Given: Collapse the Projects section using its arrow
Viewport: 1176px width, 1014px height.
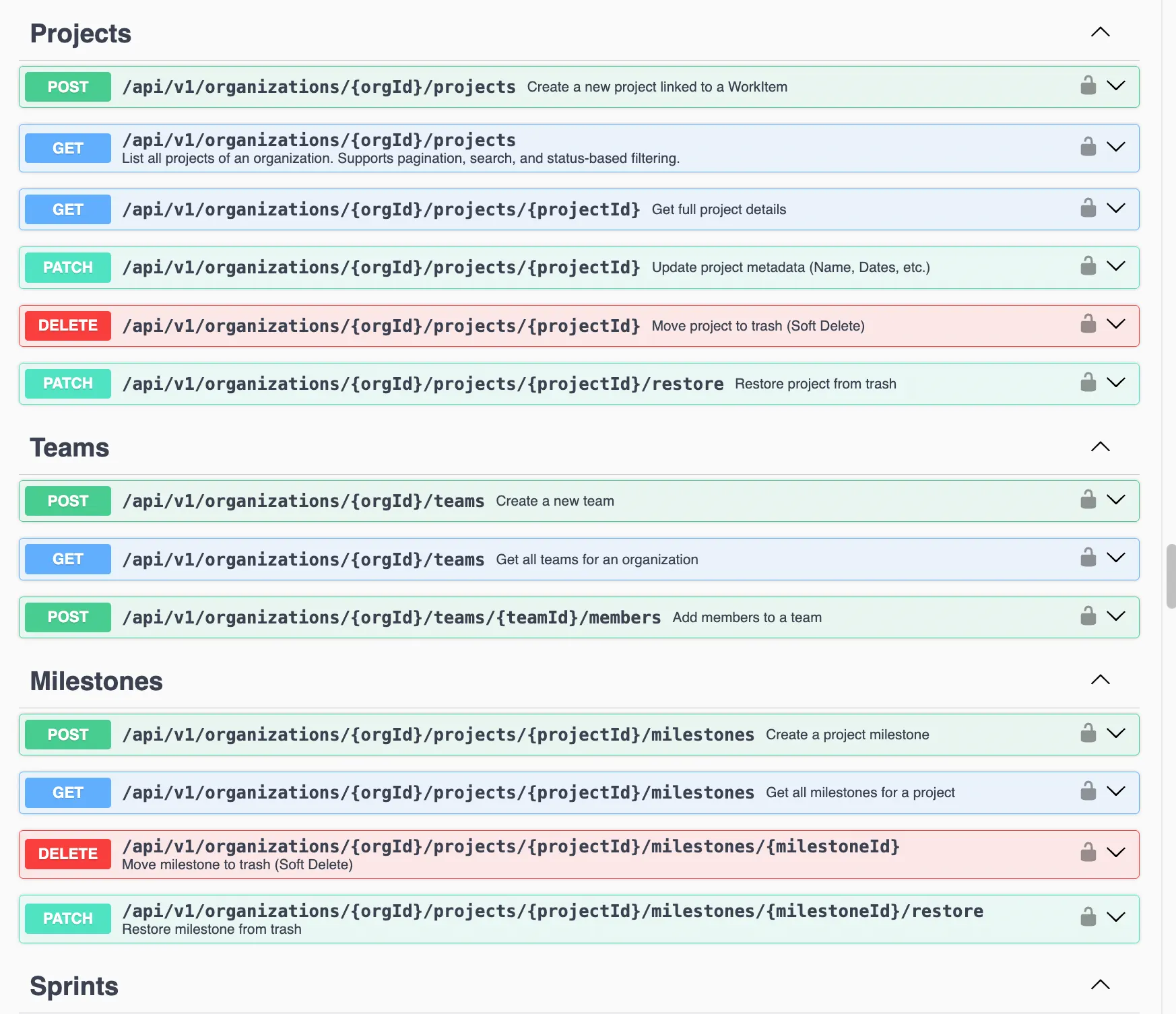Looking at the screenshot, I should click(x=1100, y=32).
